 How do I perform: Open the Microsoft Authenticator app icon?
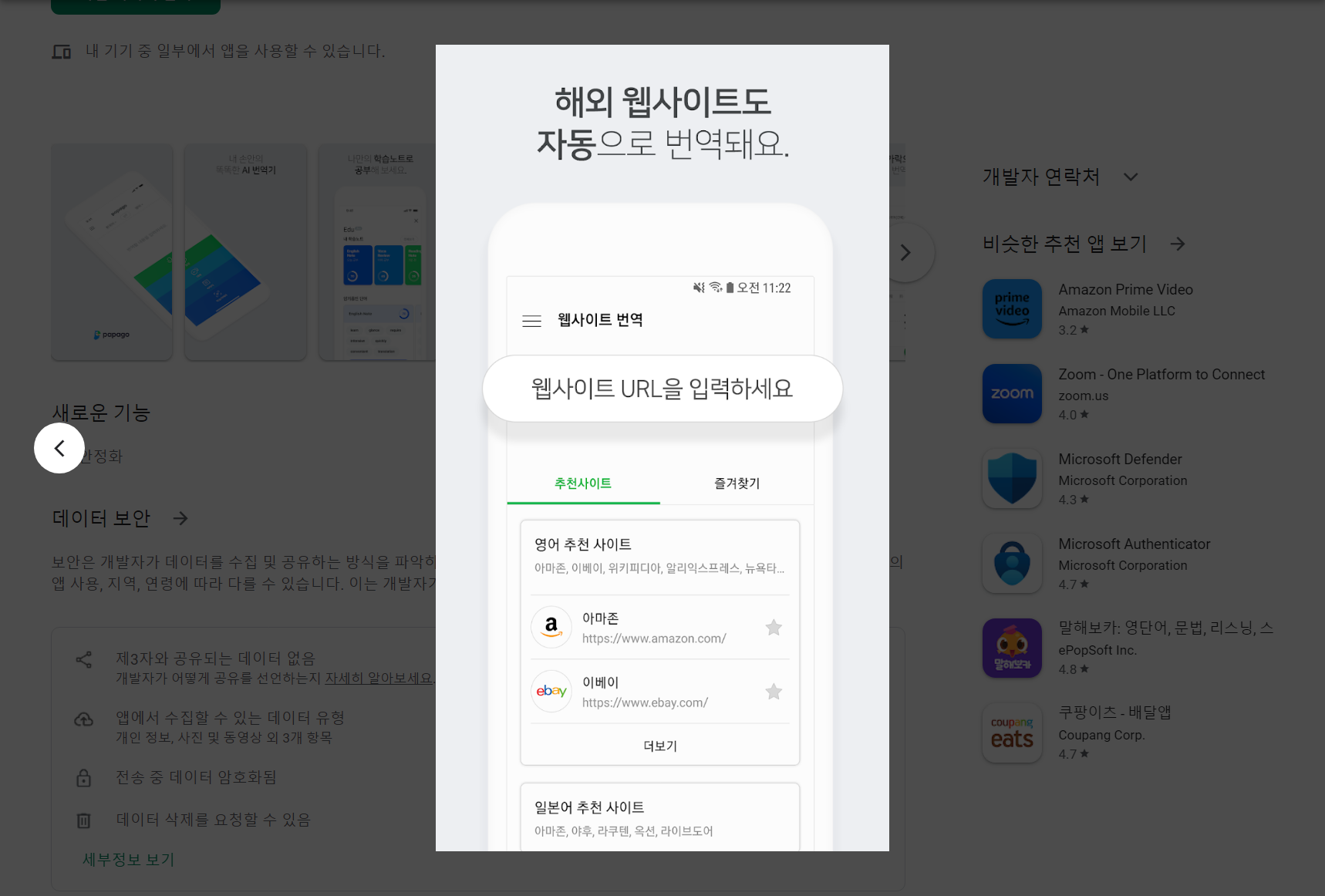point(1012,563)
